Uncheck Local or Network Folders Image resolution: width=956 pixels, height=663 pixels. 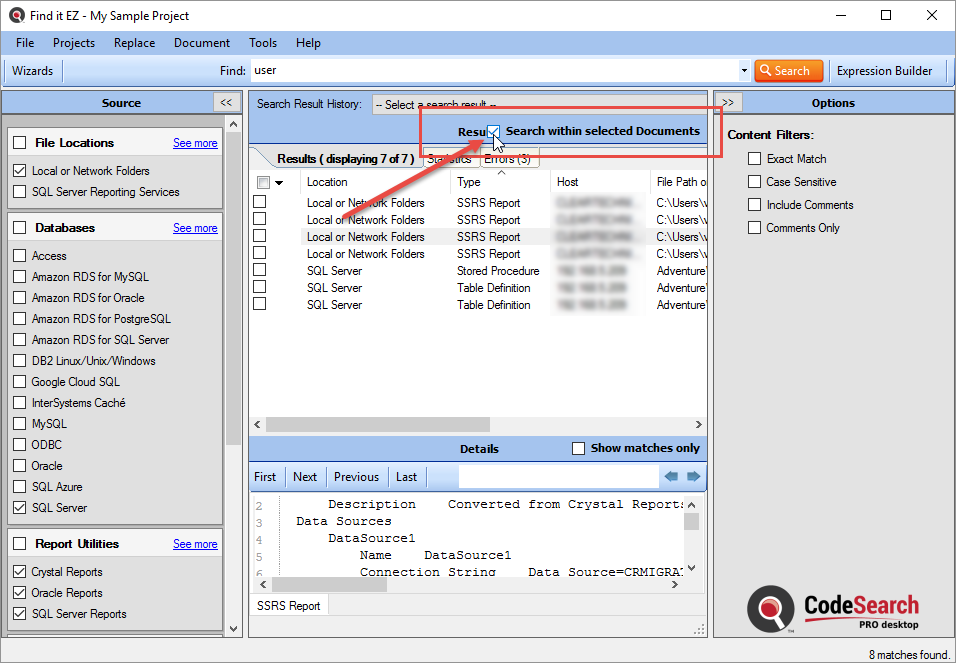[x=20, y=171]
